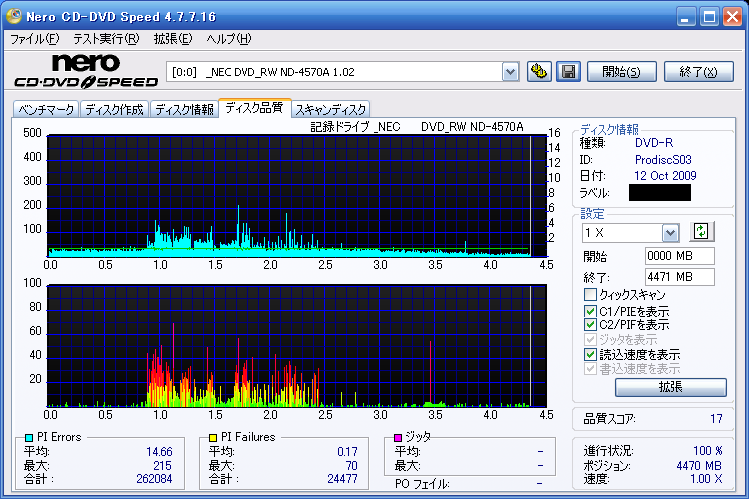Viewport: 749px width, 499px height.
Task: Open the 1 X speed dropdown
Action: (x=670, y=233)
